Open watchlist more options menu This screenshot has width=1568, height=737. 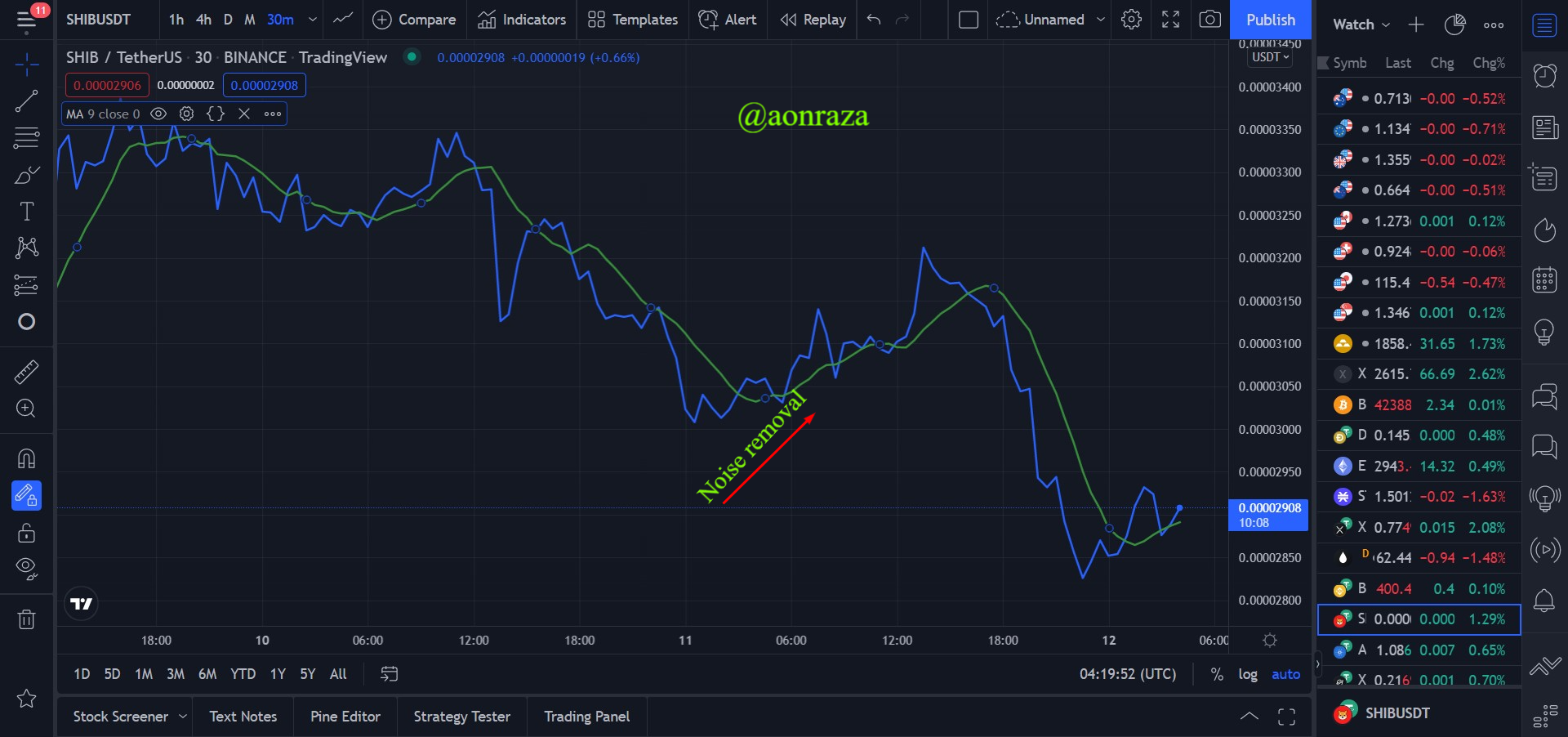[x=1494, y=25]
